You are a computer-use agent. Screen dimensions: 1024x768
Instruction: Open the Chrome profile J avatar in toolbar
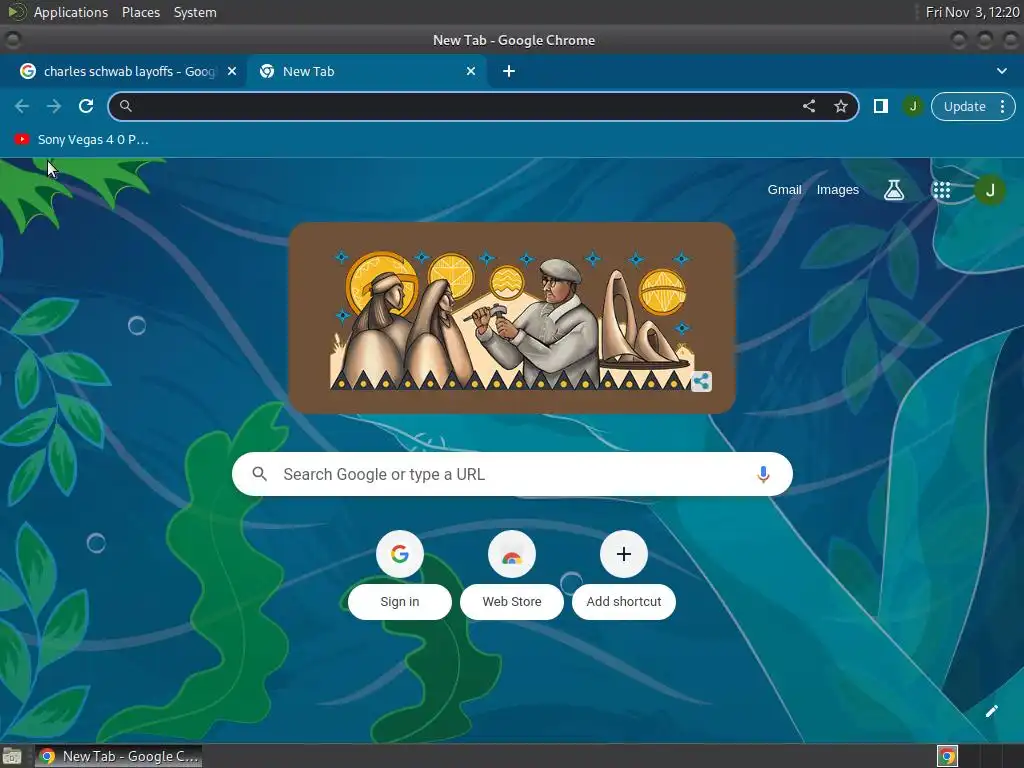point(912,106)
